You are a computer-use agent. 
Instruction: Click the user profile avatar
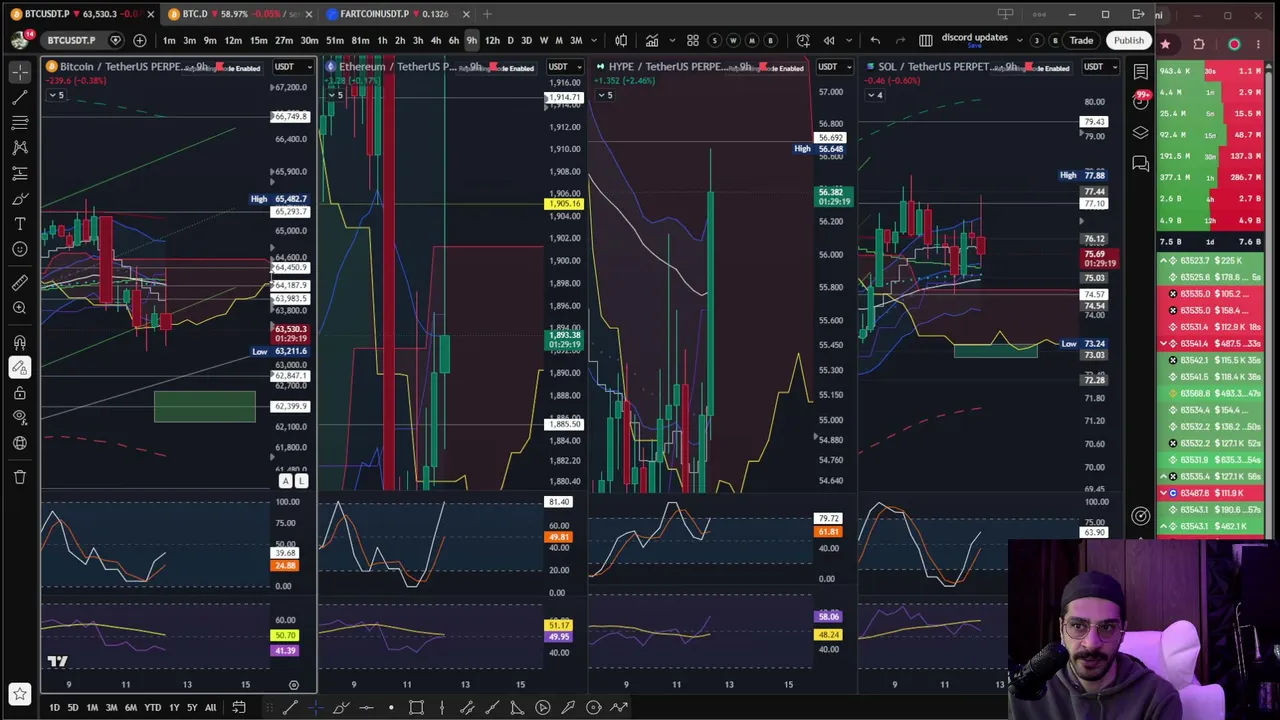click(x=19, y=40)
